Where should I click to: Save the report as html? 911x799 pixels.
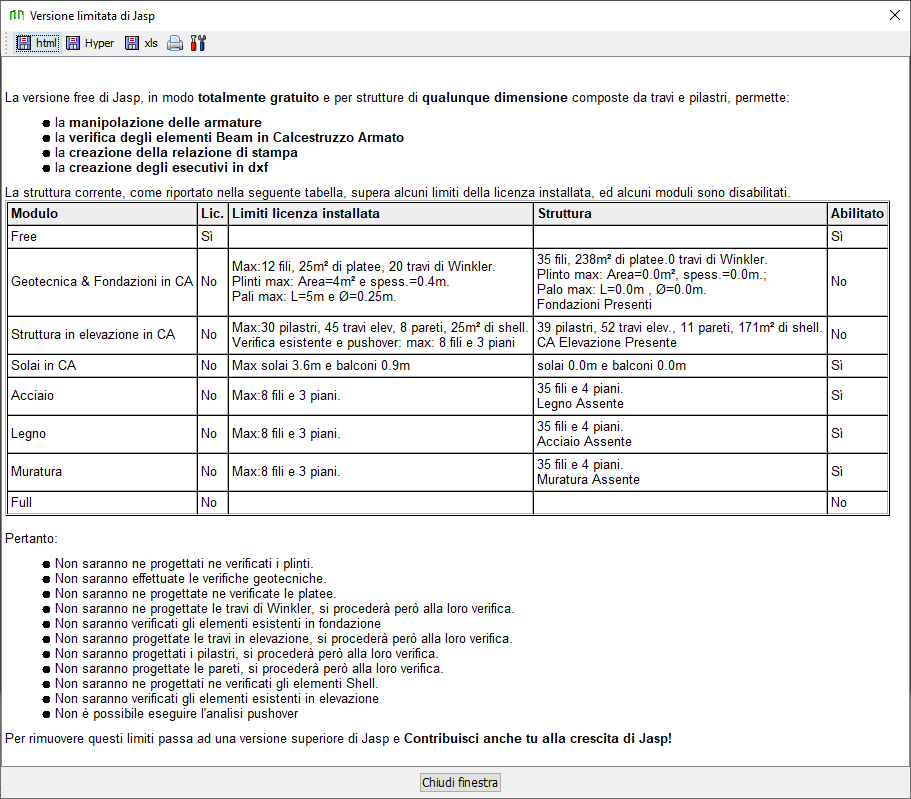pos(37,43)
